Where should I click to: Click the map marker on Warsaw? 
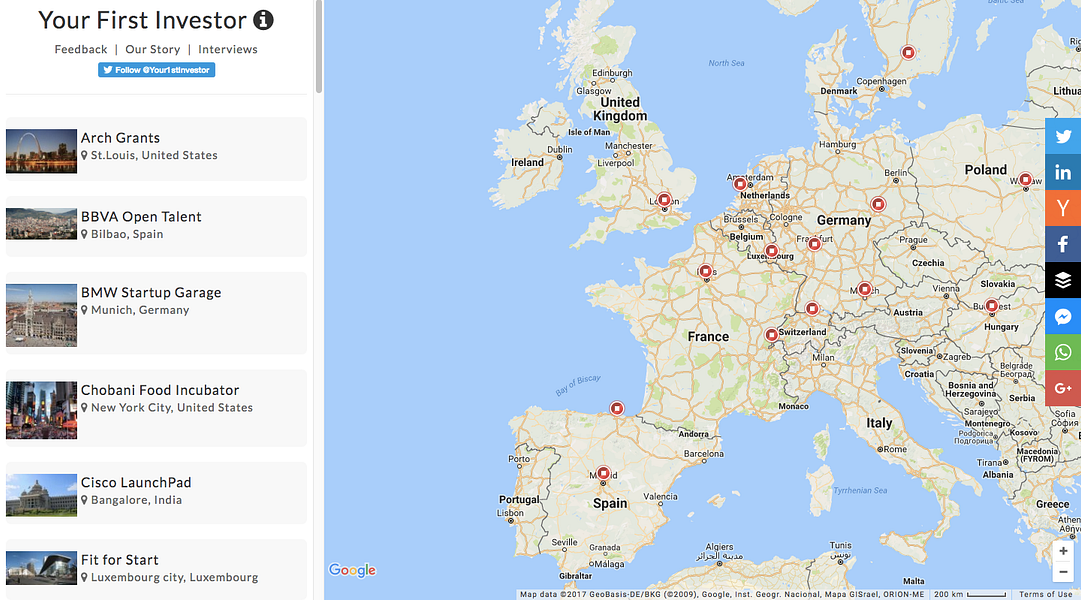[x=1026, y=180]
